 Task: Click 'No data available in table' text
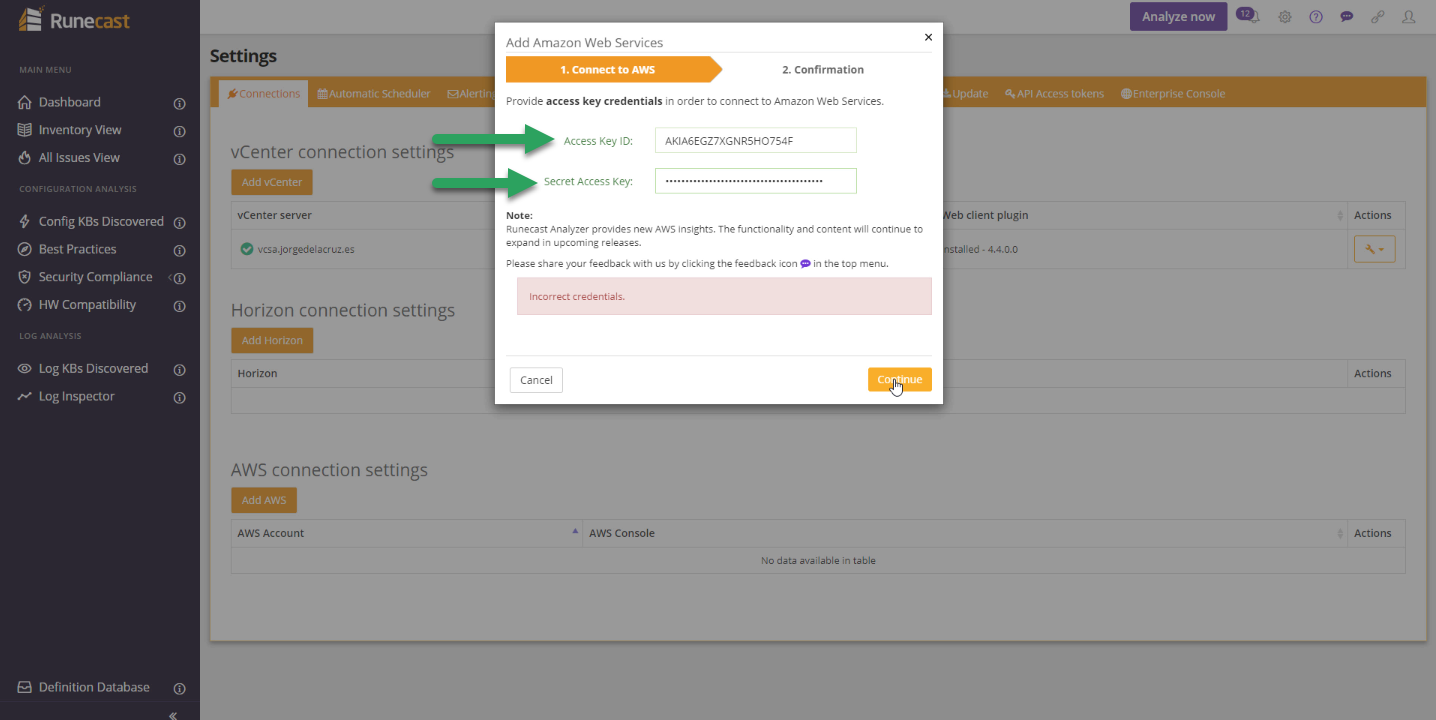(818, 560)
